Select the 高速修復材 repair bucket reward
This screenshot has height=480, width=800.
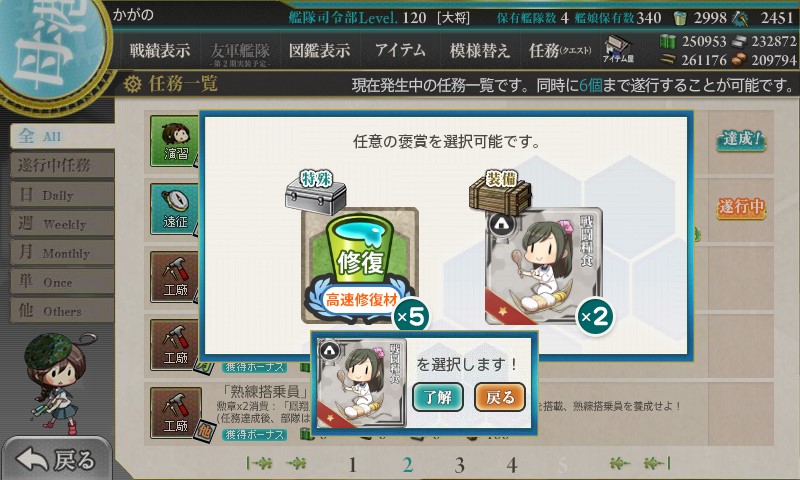[360, 265]
